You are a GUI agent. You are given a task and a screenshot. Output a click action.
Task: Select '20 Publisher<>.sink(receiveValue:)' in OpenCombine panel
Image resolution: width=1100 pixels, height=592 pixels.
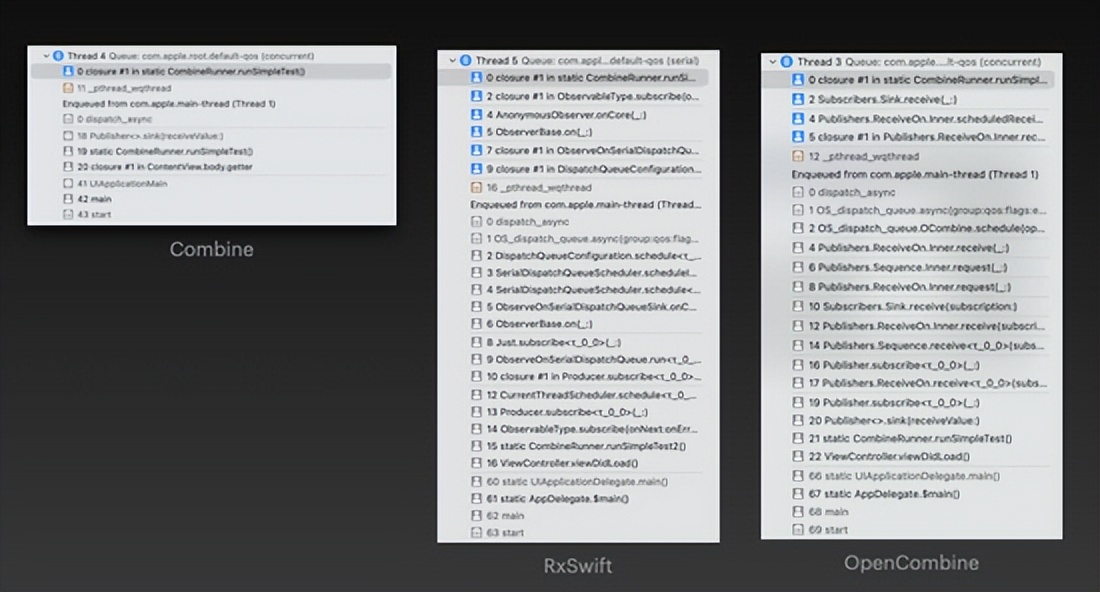coord(908,421)
